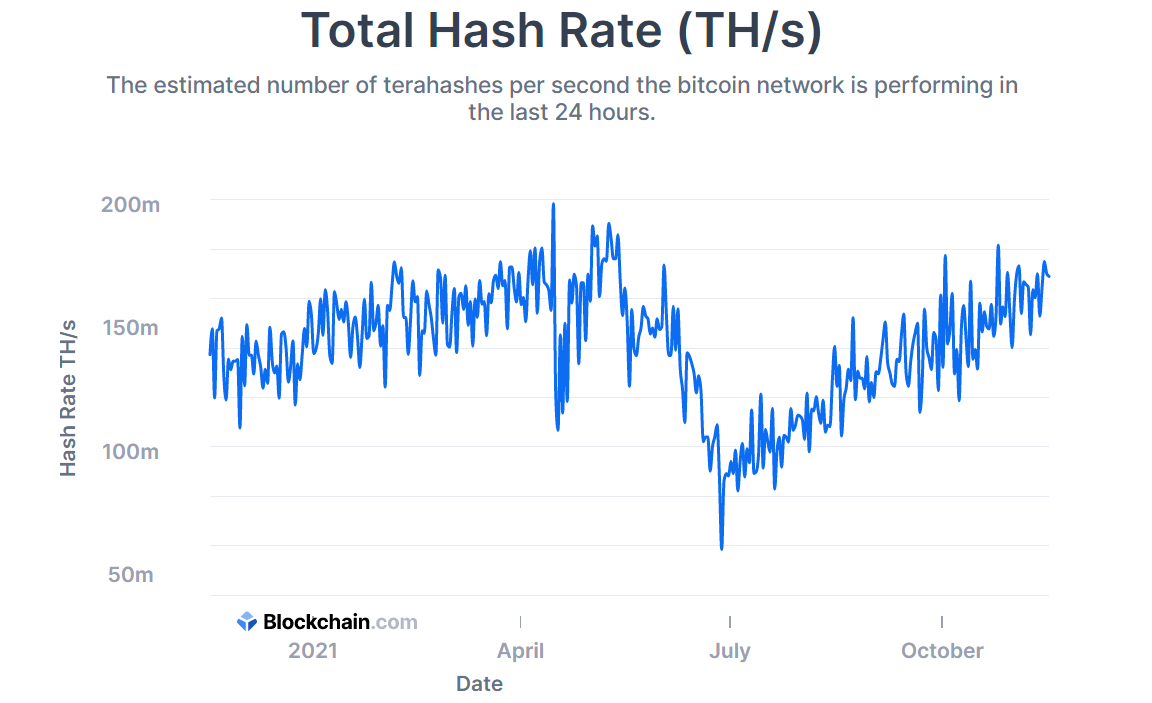Click the July x-axis label

[730, 651]
